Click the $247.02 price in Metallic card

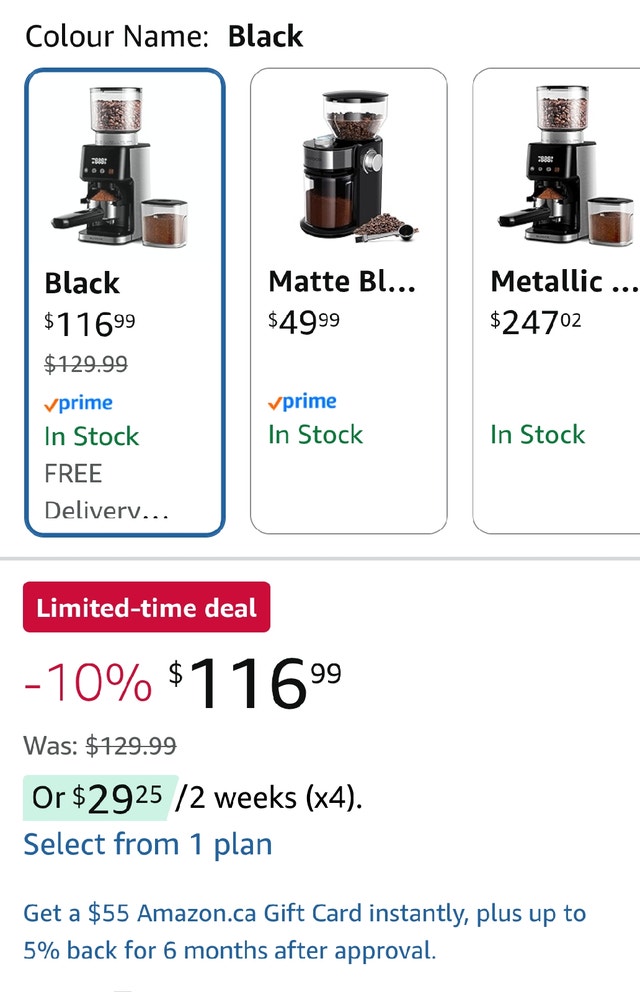click(x=536, y=320)
